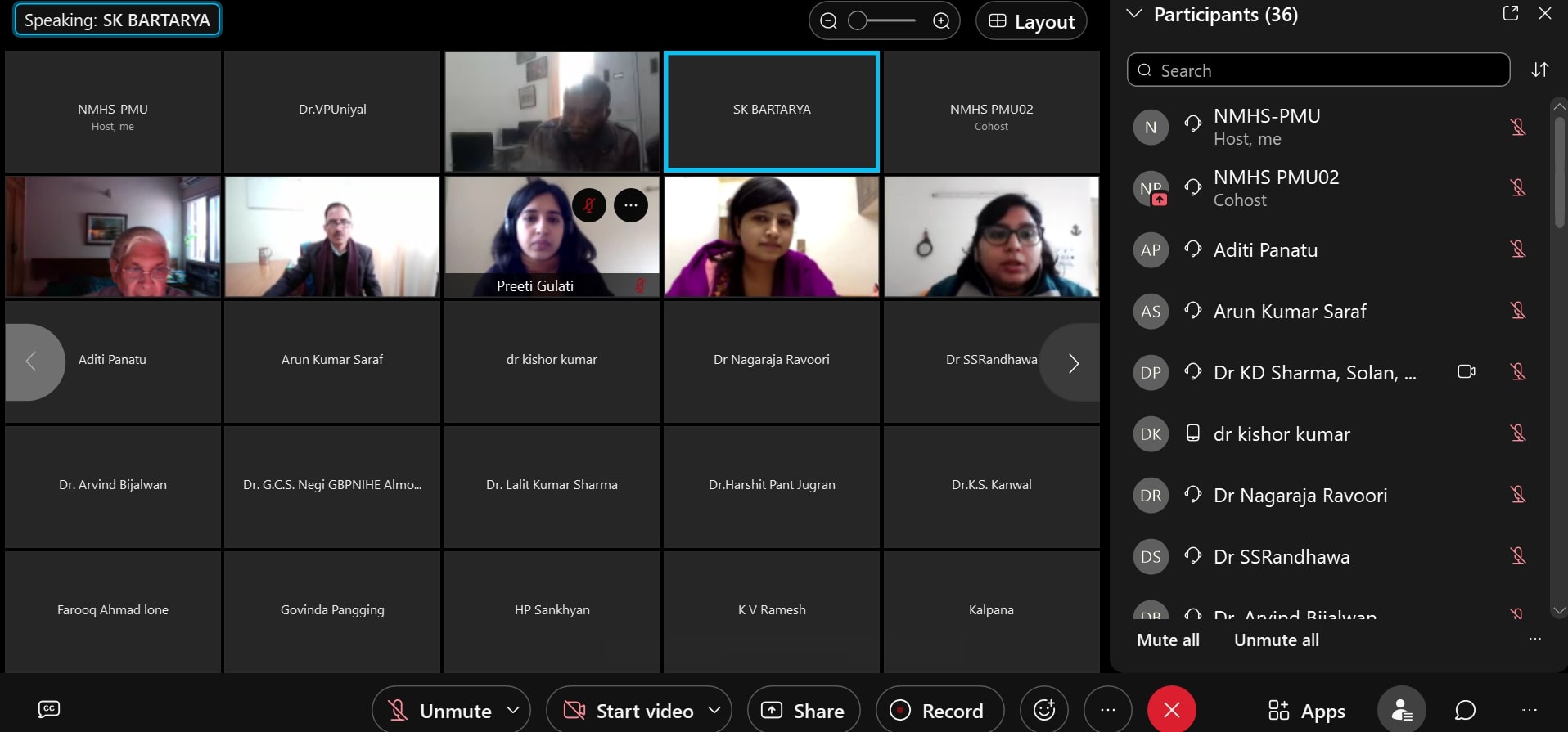Image resolution: width=1568 pixels, height=732 pixels.
Task: Click the Share button
Action: [804, 711]
